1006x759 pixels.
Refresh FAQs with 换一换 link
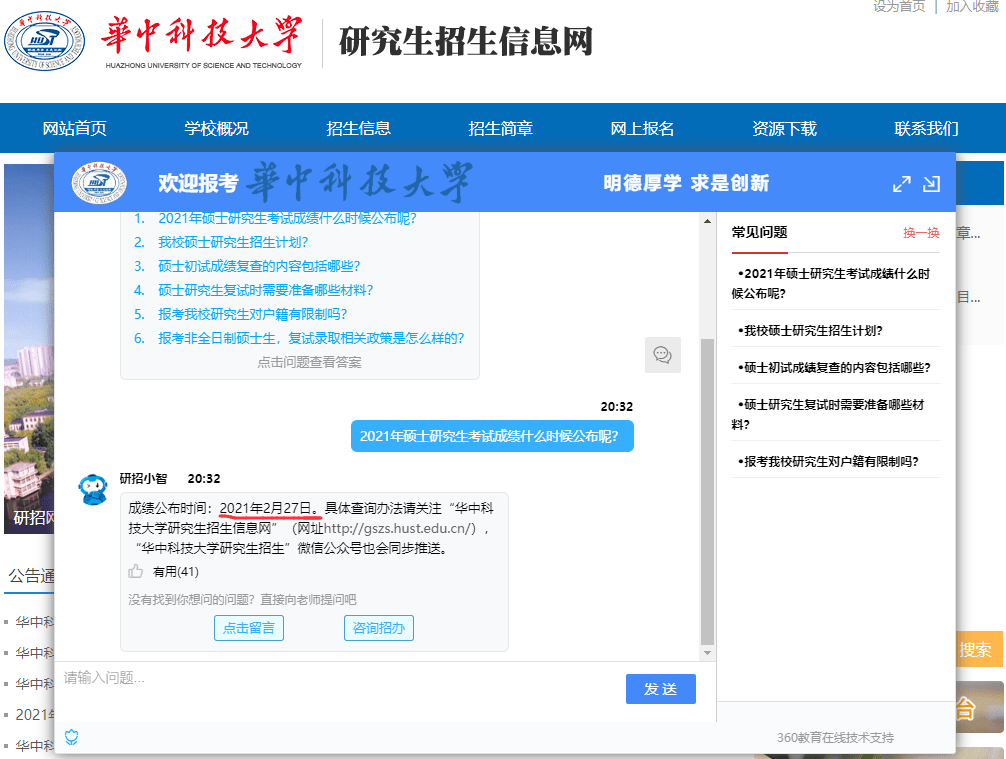pyautogui.click(x=921, y=232)
